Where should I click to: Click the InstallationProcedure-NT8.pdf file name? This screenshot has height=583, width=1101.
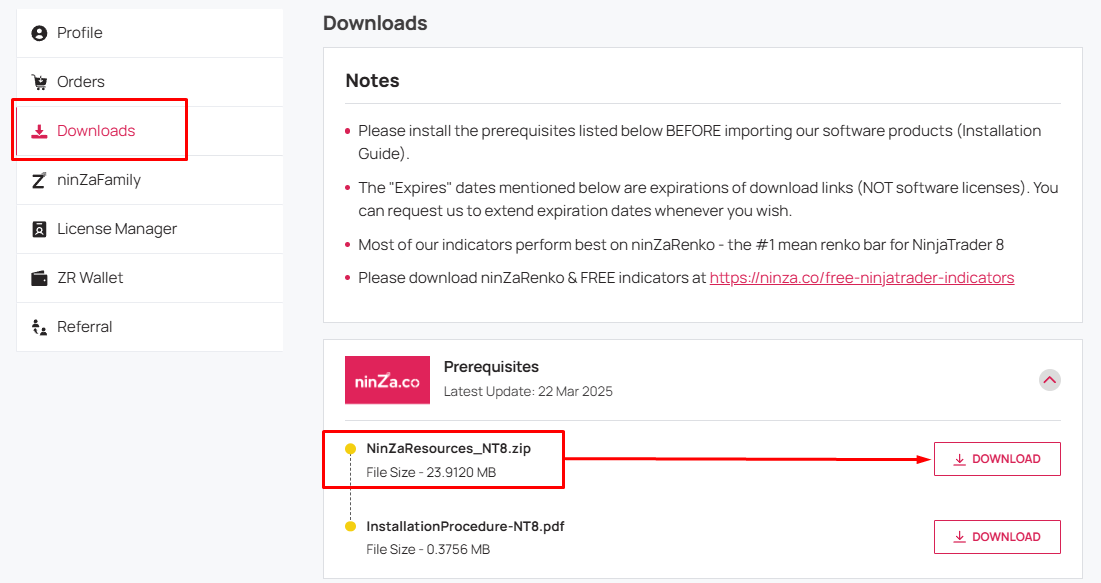465,526
